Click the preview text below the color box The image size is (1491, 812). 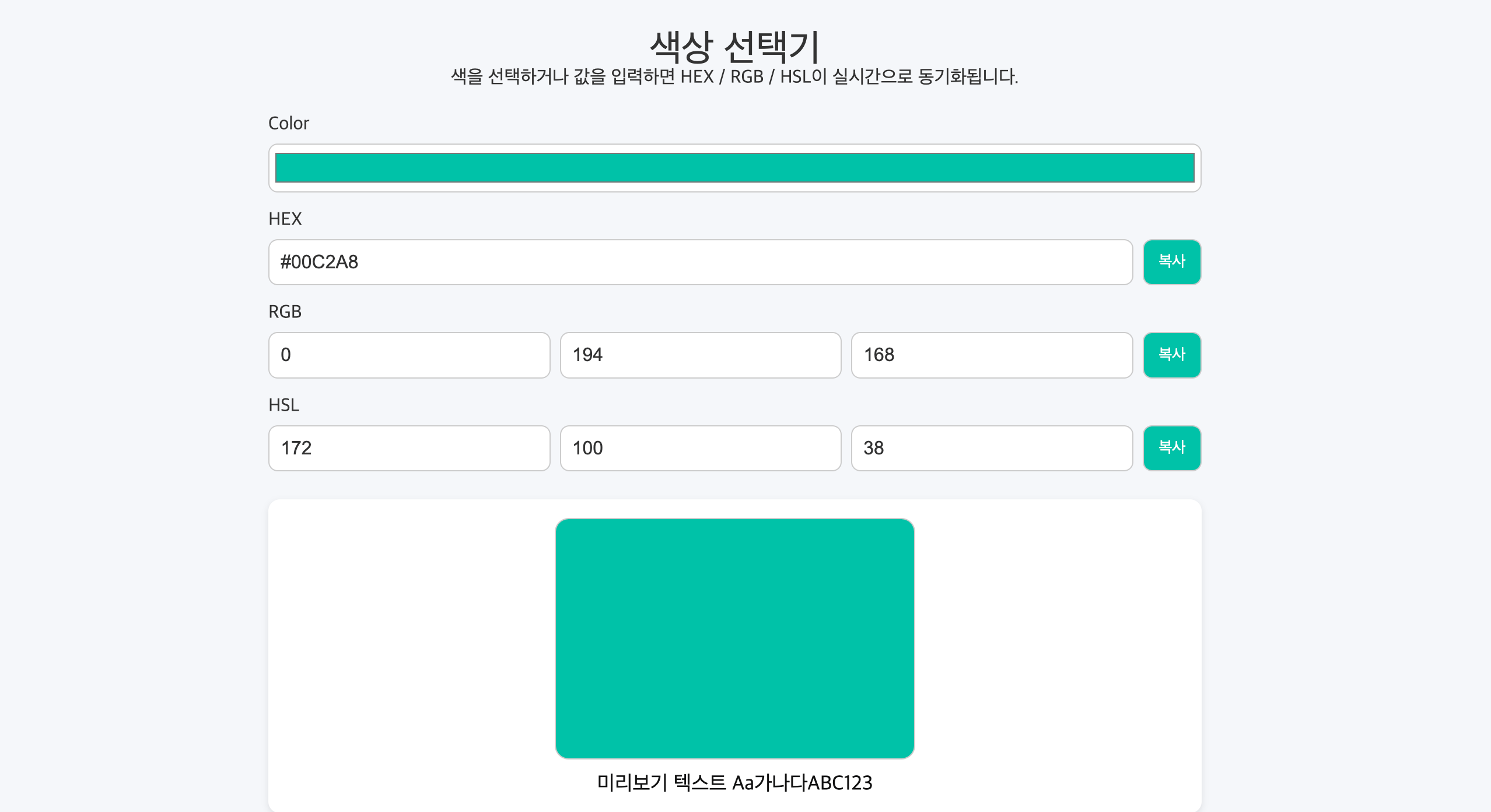tap(734, 783)
